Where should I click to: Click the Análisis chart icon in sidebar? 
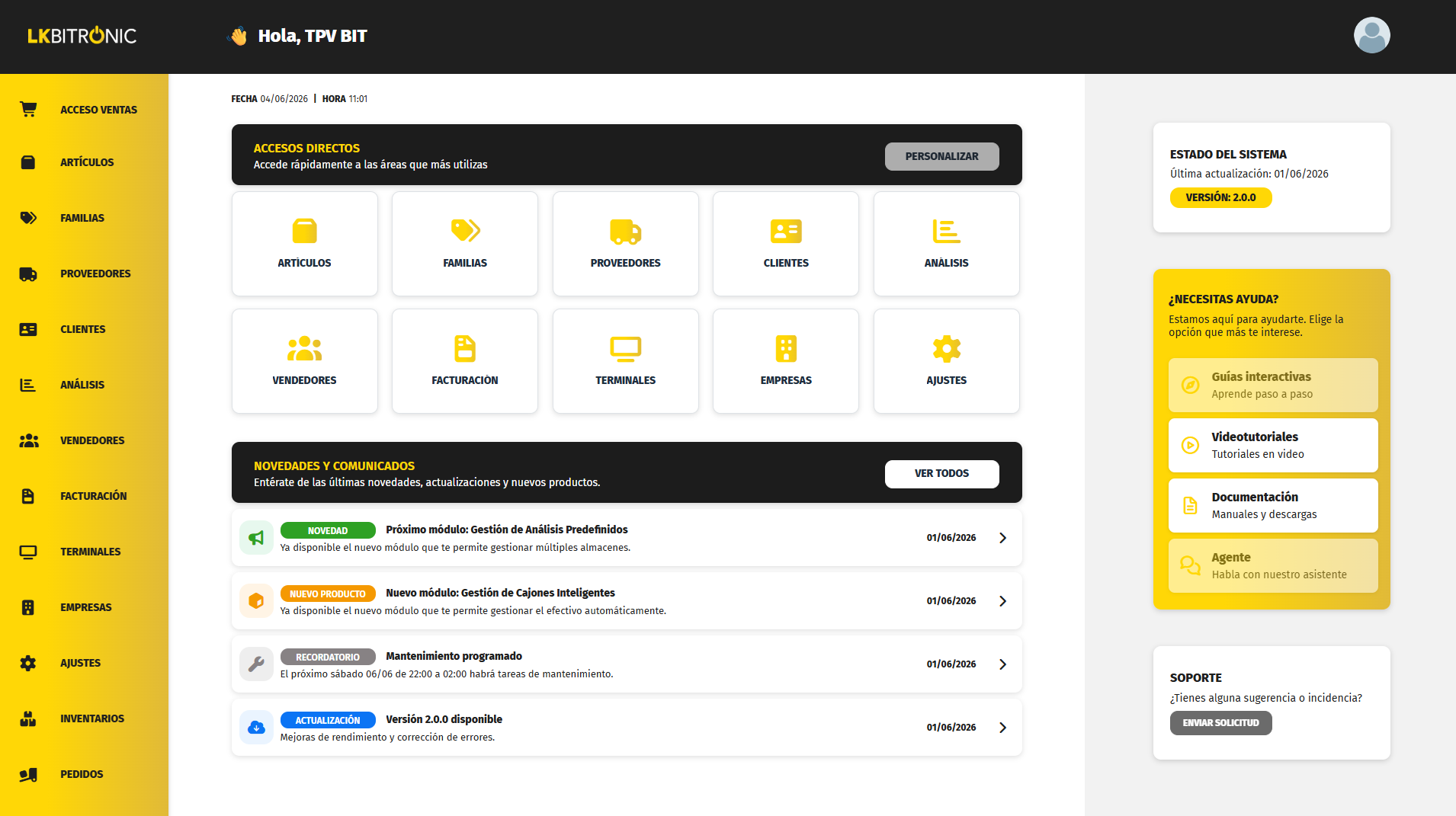[28, 385]
